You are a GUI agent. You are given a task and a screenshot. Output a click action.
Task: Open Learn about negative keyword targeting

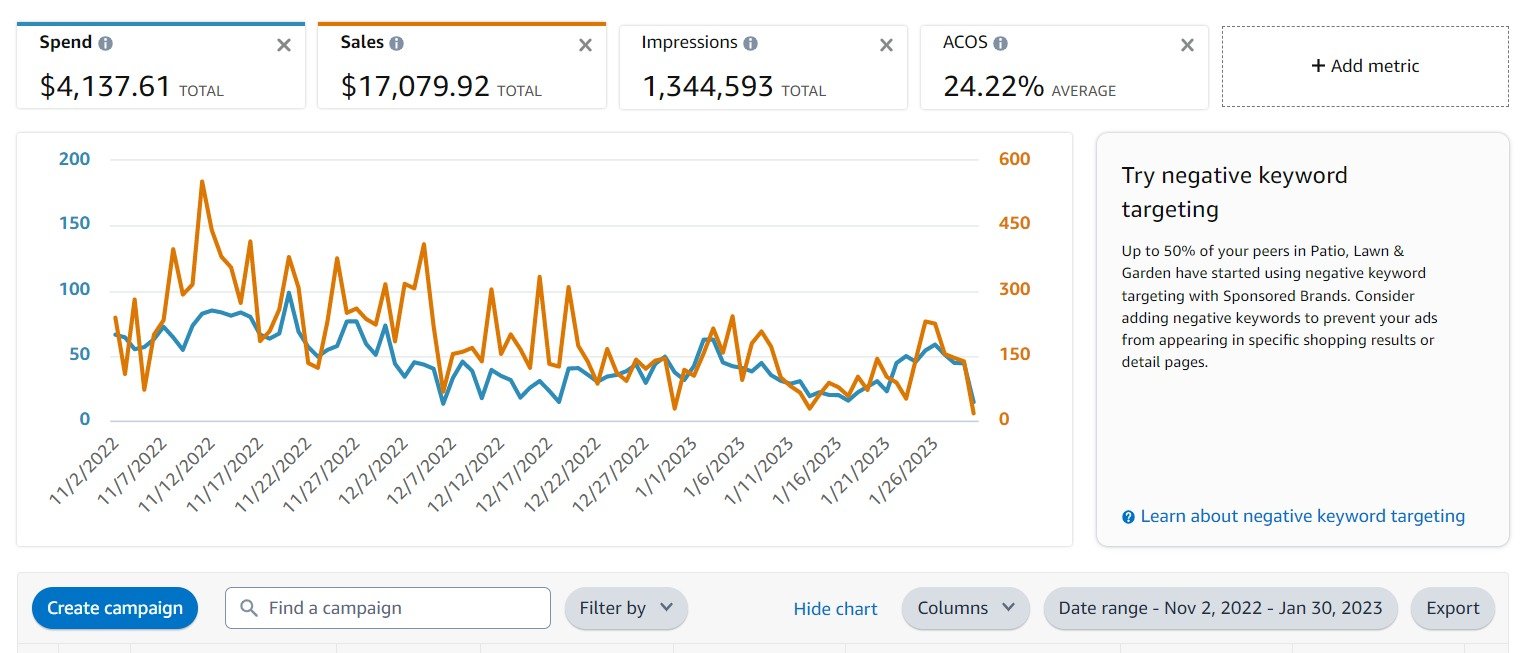[x=1302, y=516]
